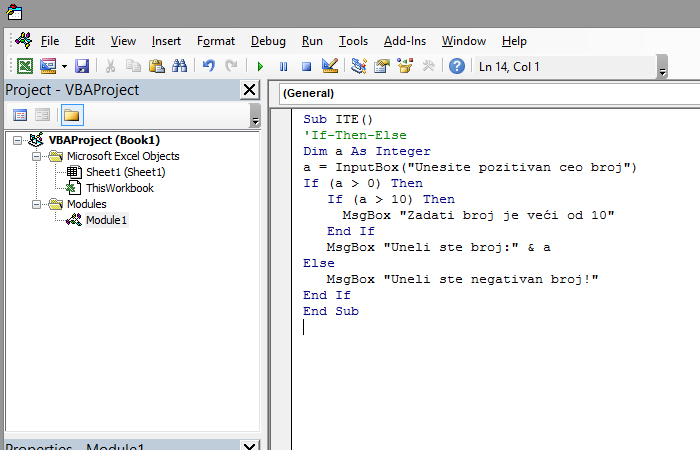Click the Find binoculars icon
The height and width of the screenshot is (450, 700).
tap(180, 67)
